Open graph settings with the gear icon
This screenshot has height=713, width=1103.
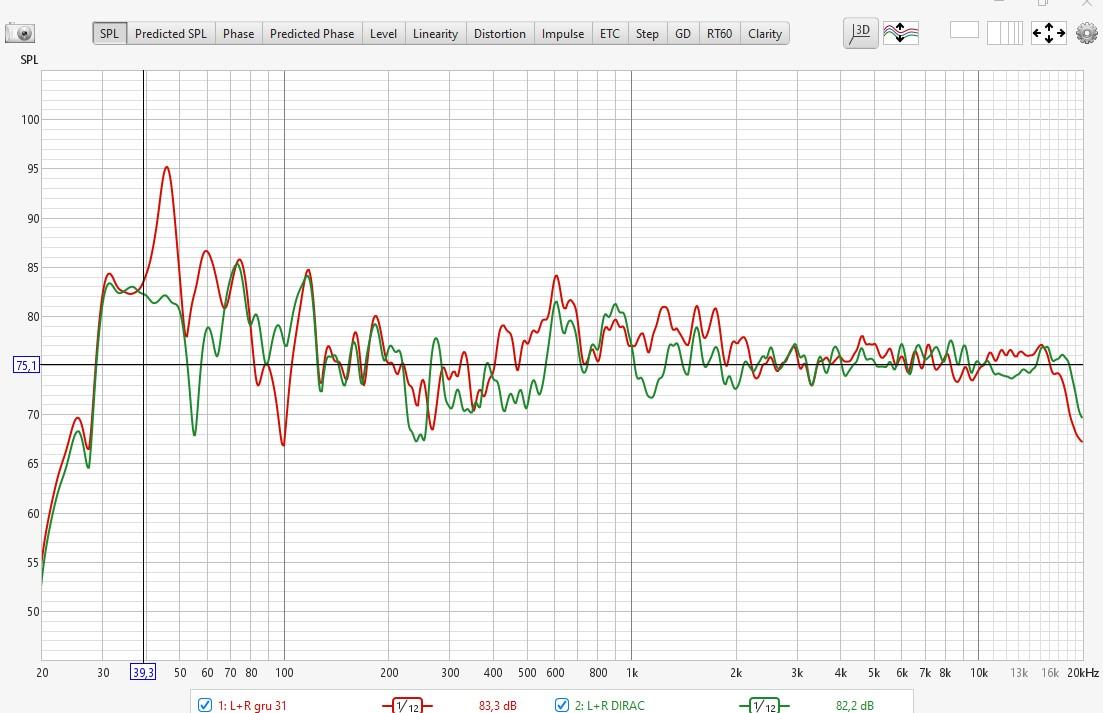[1086, 33]
